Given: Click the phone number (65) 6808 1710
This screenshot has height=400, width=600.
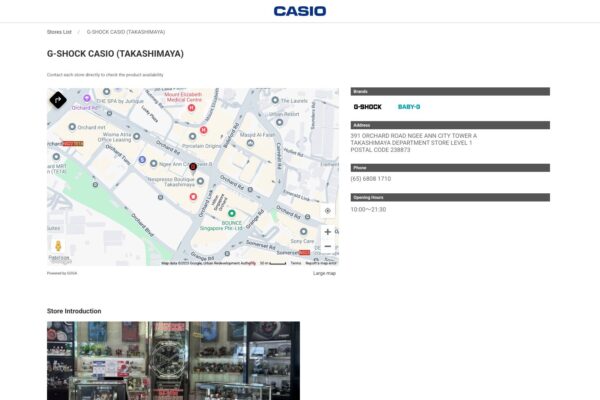Looking at the screenshot, I should (370, 179).
